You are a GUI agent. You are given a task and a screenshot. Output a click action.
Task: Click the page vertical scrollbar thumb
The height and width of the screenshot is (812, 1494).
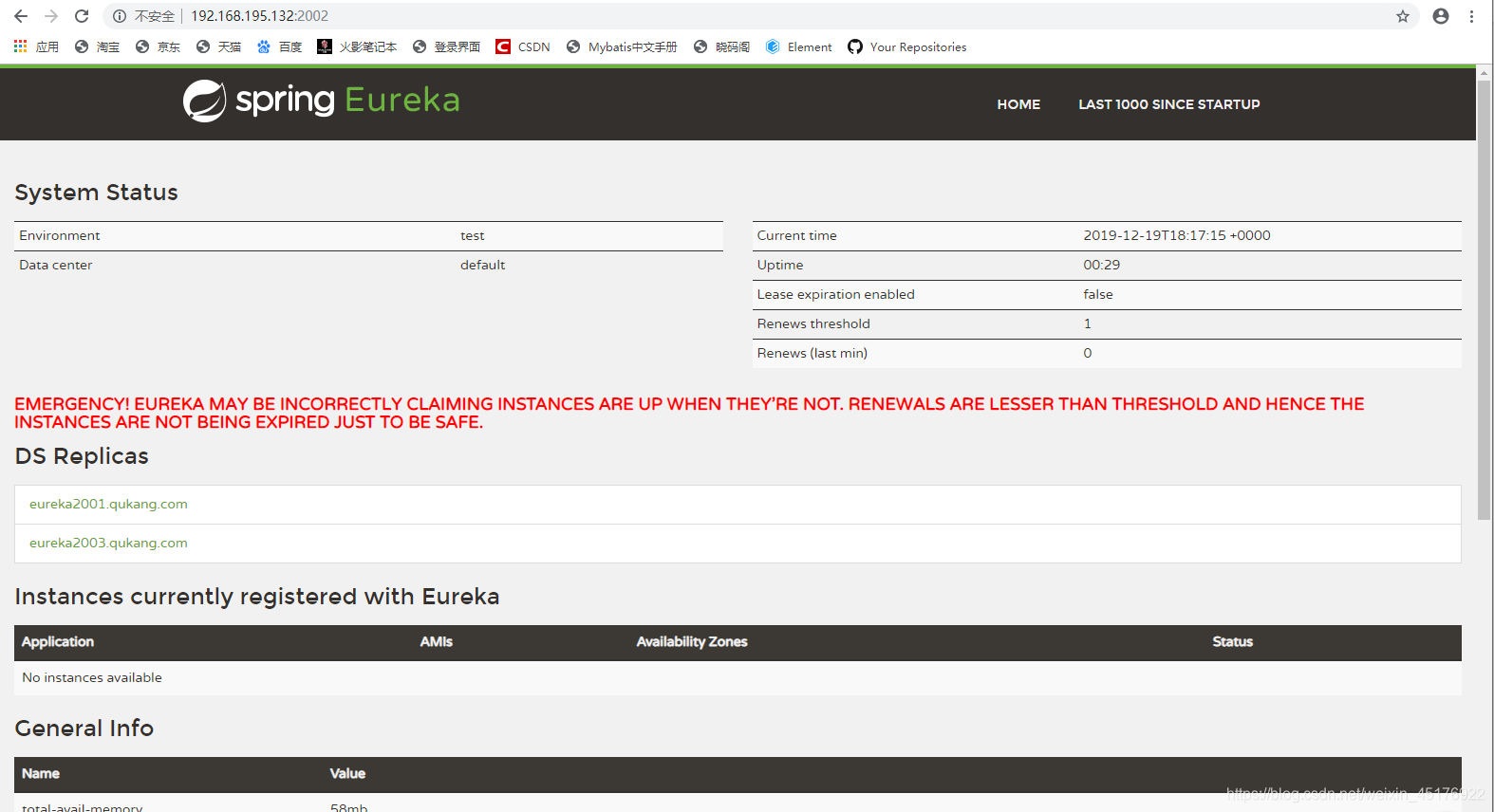pos(1484,300)
